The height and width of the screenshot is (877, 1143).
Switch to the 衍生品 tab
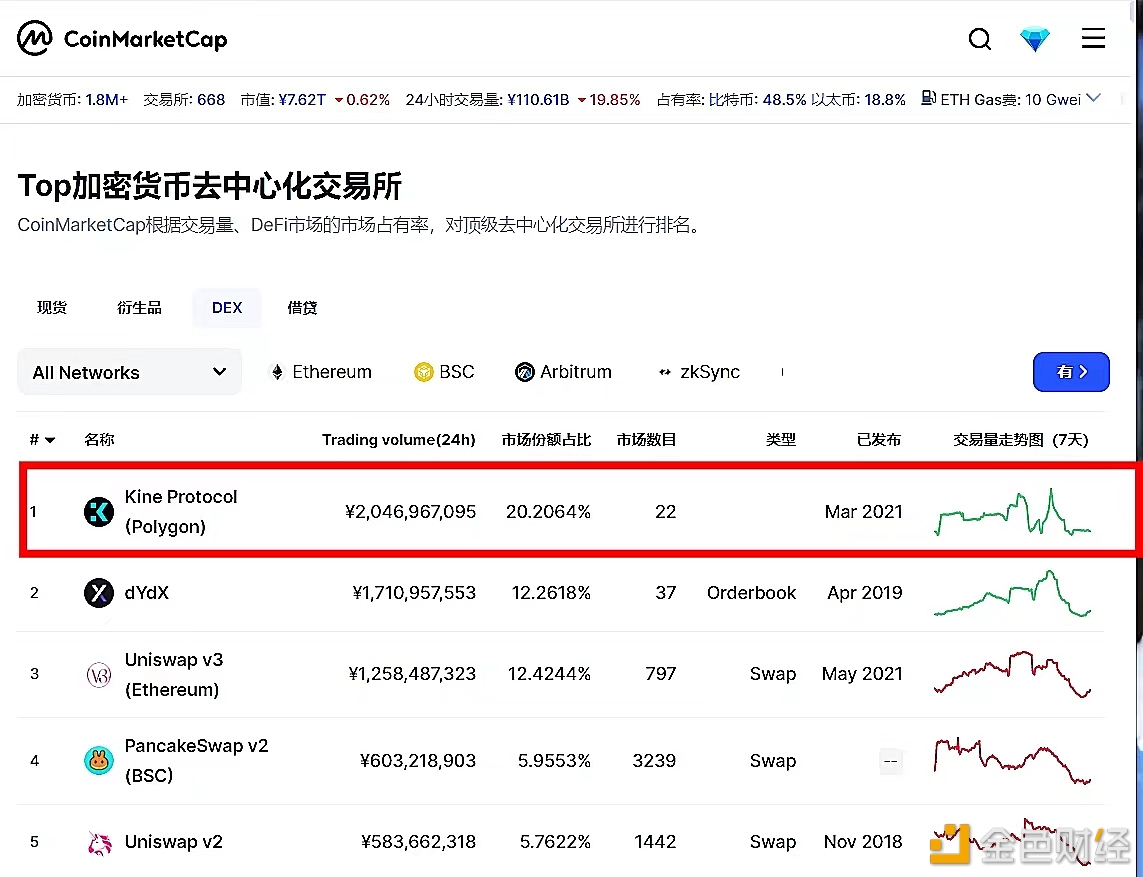point(139,308)
